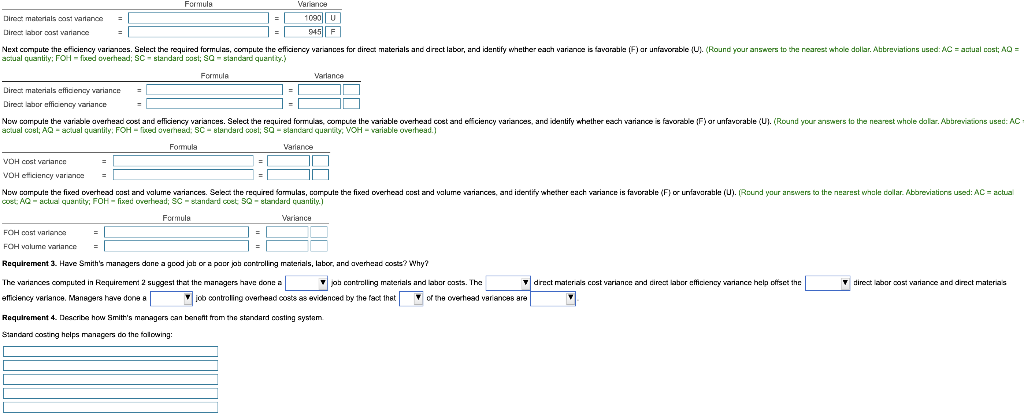The image size is (1024, 420).
Task: Click the F box for Direct labor cost variance
Action: [333, 32]
